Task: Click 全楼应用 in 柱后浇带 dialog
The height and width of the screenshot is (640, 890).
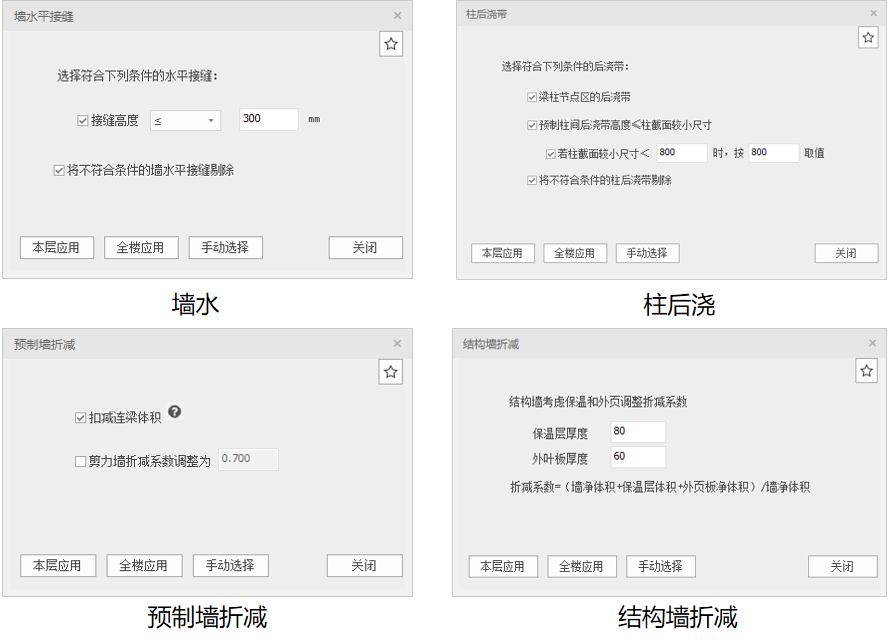Action: 575,254
